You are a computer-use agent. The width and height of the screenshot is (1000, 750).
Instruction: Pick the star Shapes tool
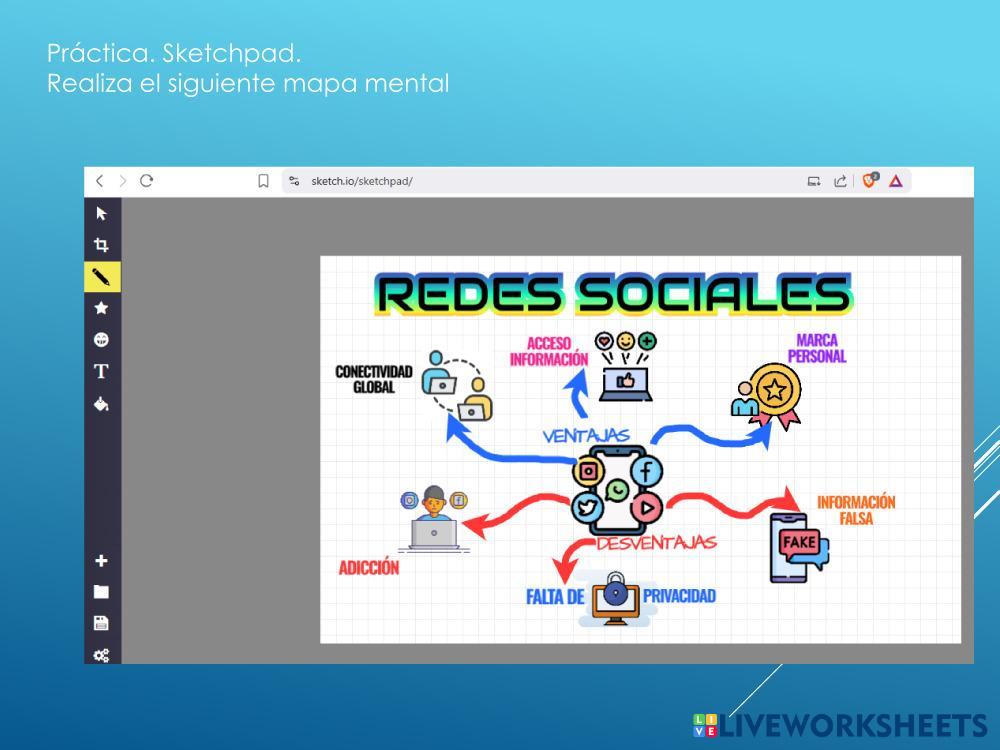101,308
